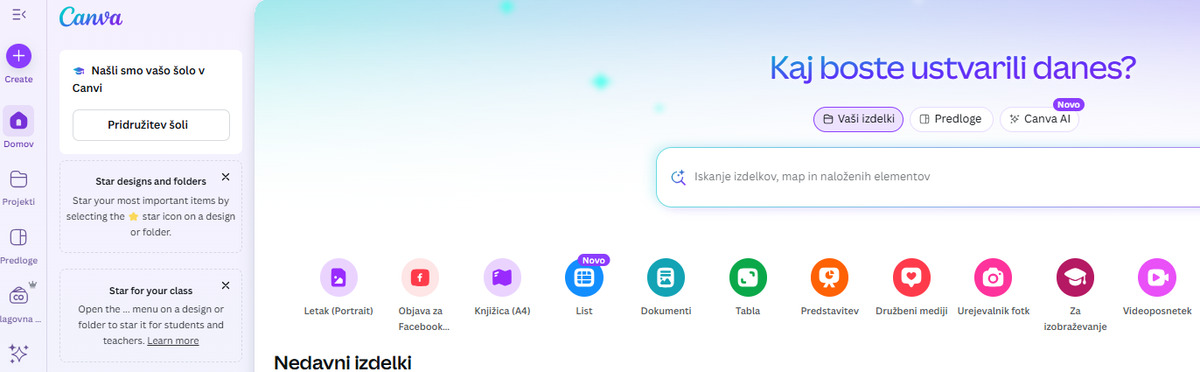Launch the Urejevalnik fotk photo editor

click(x=993, y=277)
